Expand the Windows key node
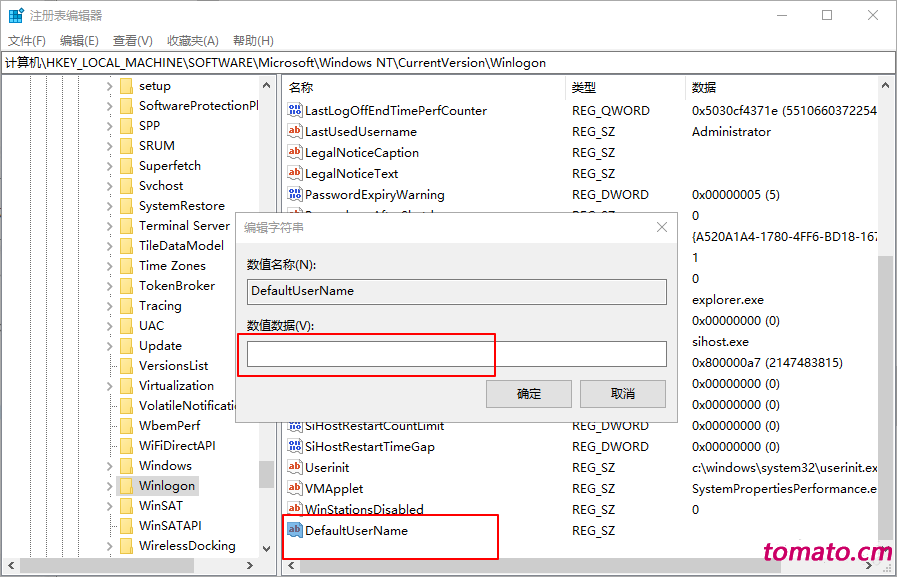The image size is (897, 577). (109, 467)
